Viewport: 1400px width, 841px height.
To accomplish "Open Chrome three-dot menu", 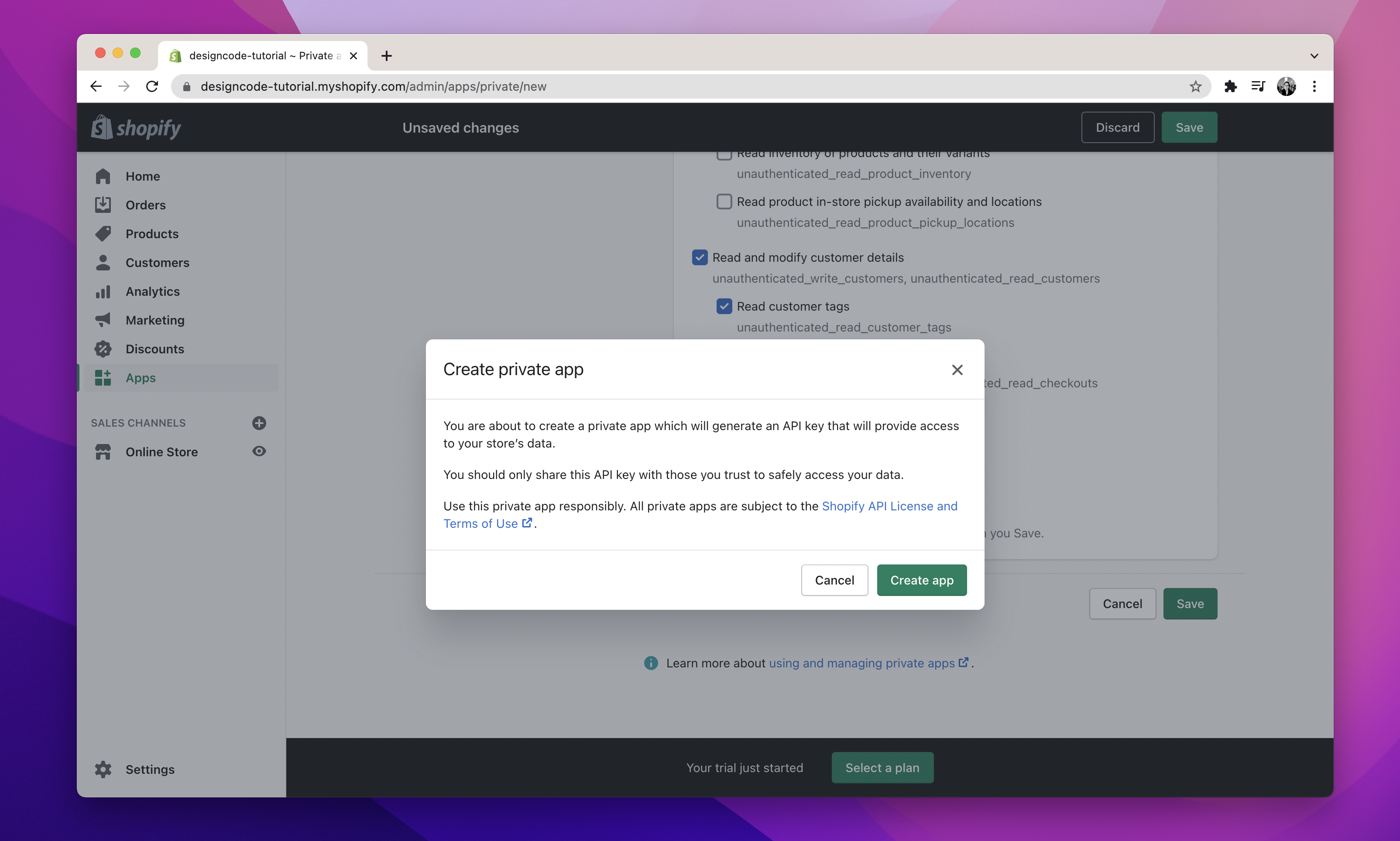I will pyautogui.click(x=1314, y=86).
